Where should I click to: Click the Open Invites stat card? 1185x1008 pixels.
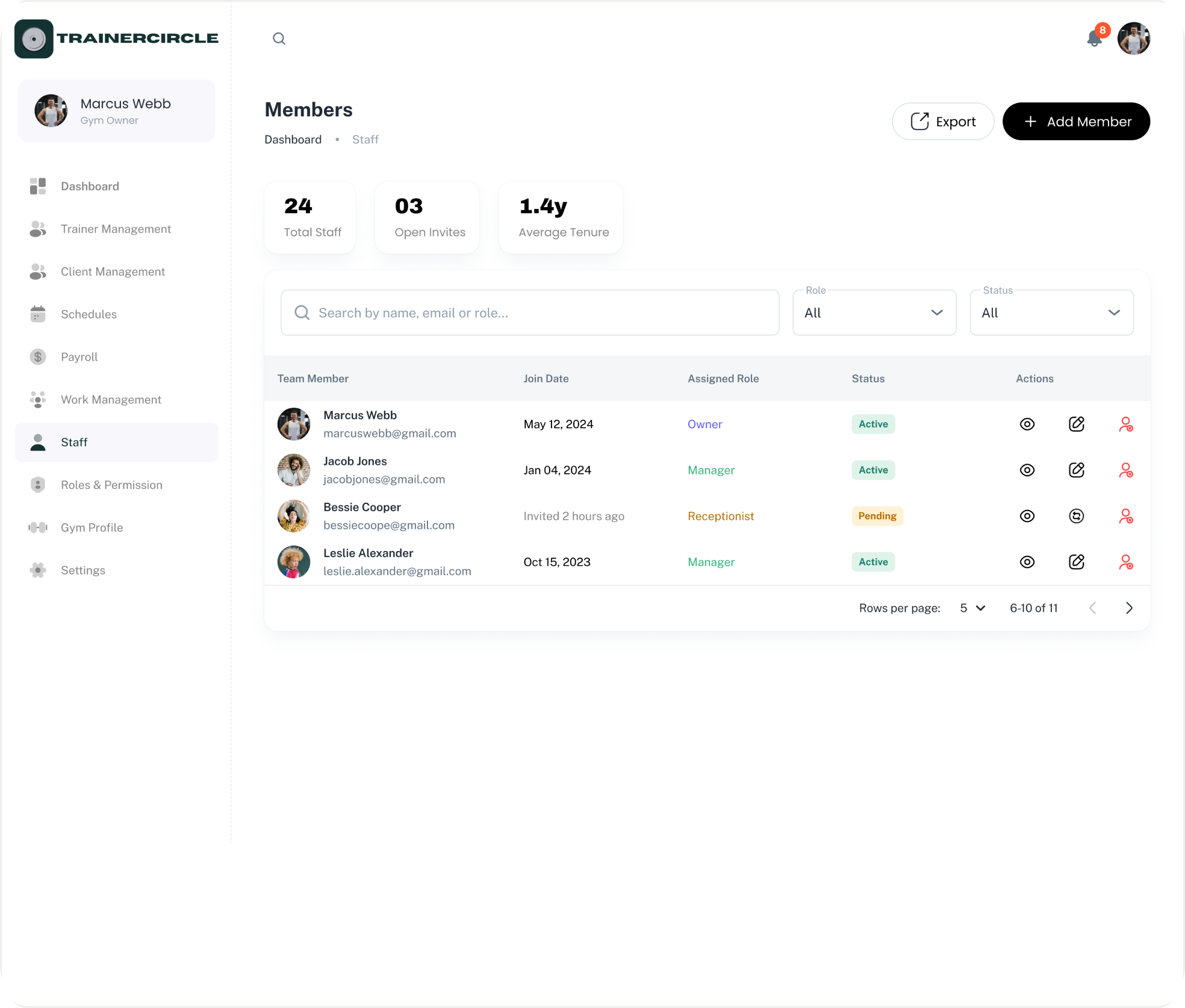pyautogui.click(x=428, y=217)
